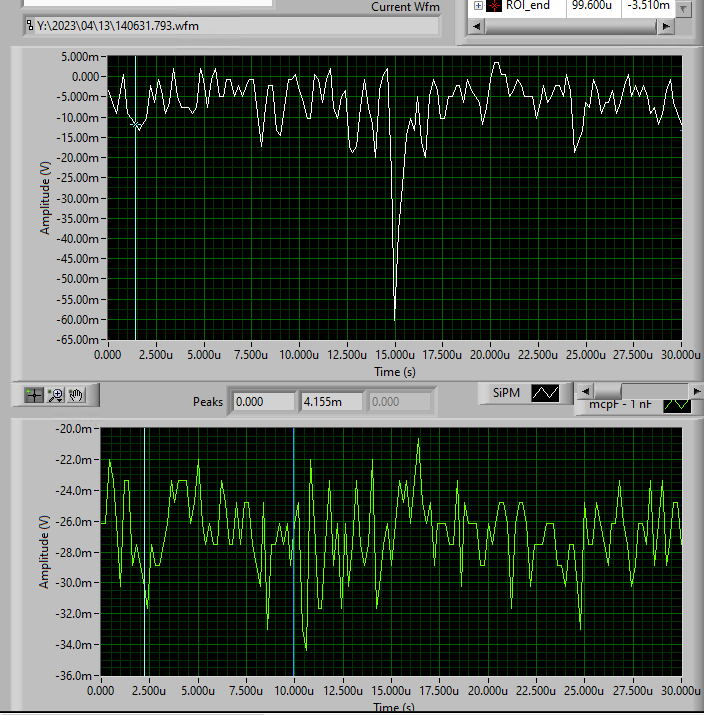Image resolution: width=704 pixels, height=715 pixels.
Task: Open the SiPM plot style icon
Action: [x=545, y=393]
